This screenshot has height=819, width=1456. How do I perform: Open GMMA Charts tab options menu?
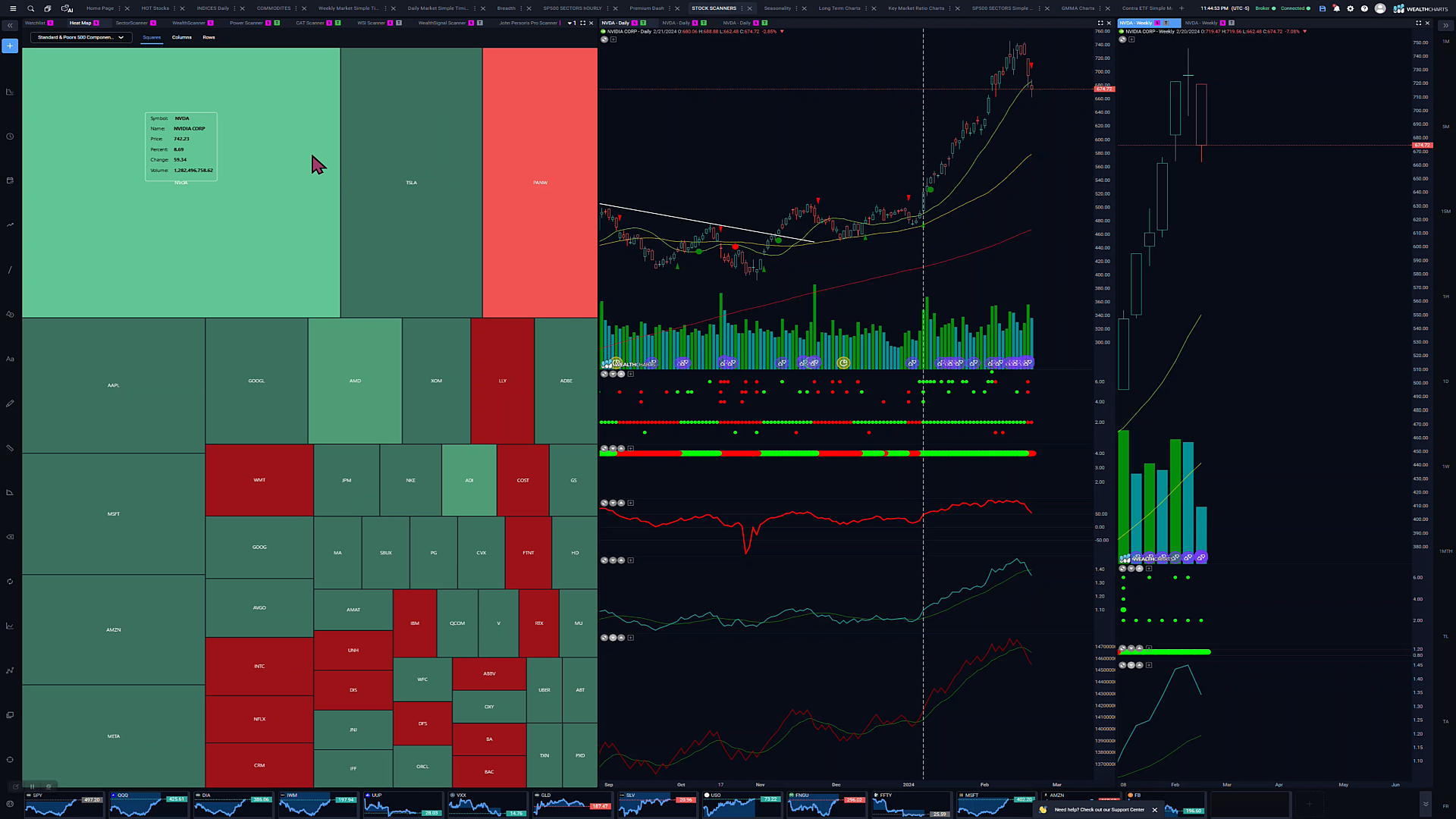pyautogui.click(x=1100, y=8)
